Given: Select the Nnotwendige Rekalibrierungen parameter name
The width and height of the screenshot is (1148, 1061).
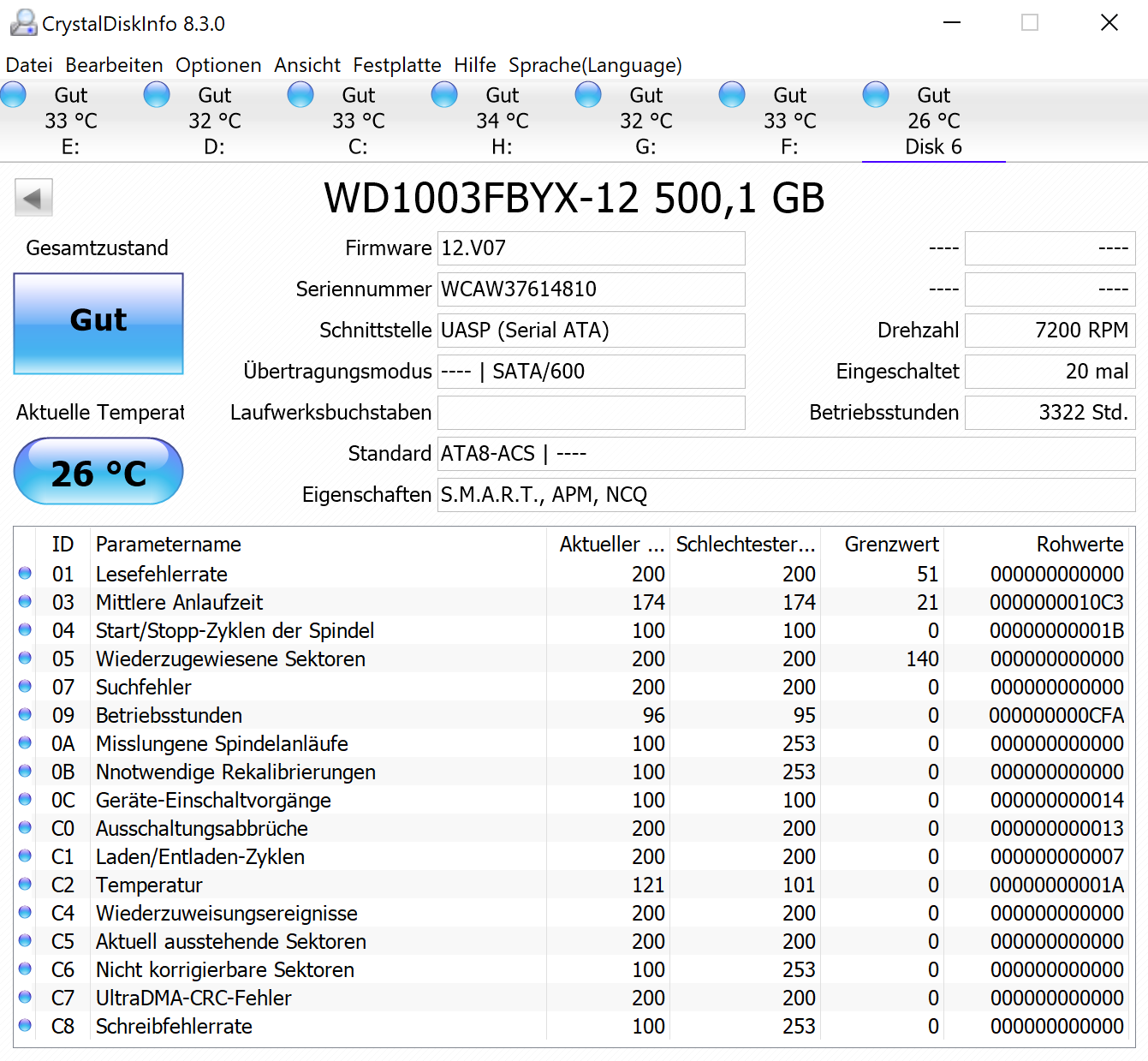Looking at the screenshot, I should click(235, 772).
